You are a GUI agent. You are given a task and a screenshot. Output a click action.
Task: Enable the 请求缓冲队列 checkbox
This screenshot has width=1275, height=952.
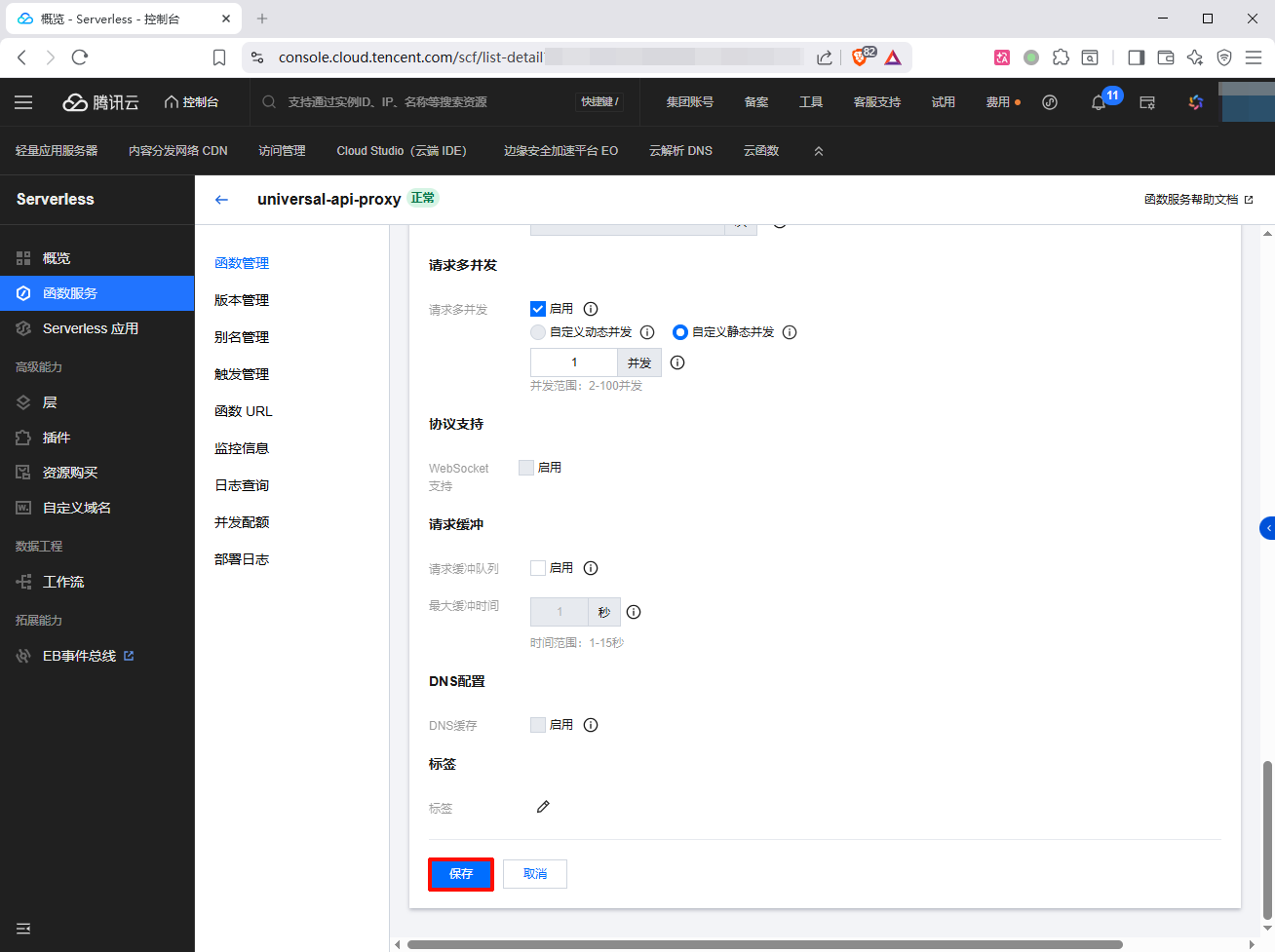[x=538, y=568]
